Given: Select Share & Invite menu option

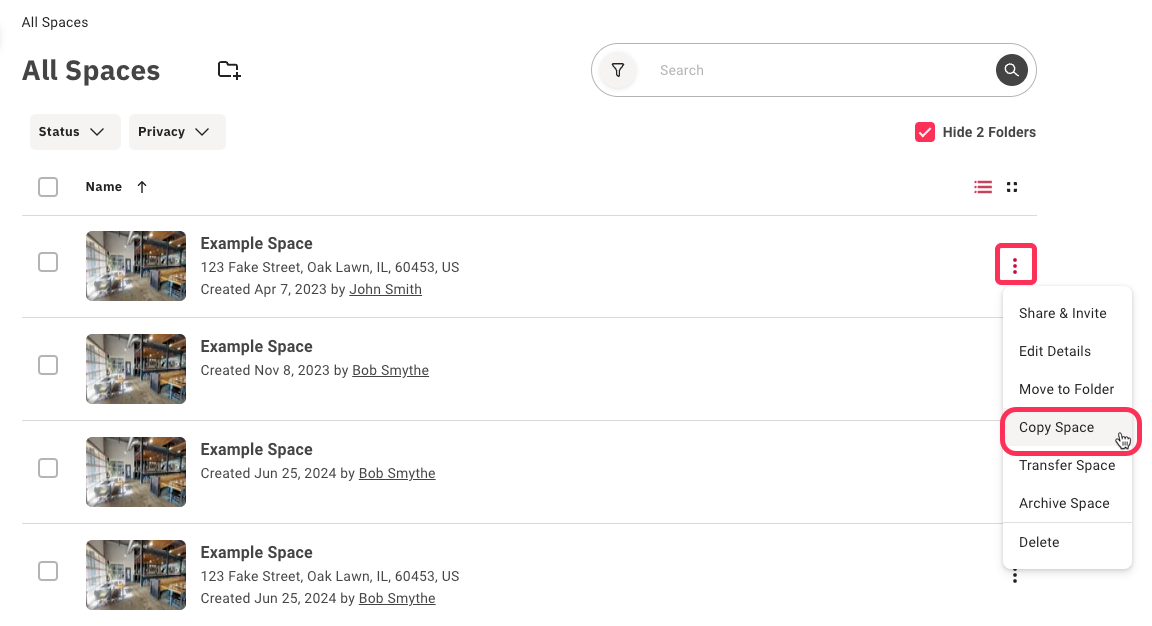Looking at the screenshot, I should pyautogui.click(x=1062, y=313).
